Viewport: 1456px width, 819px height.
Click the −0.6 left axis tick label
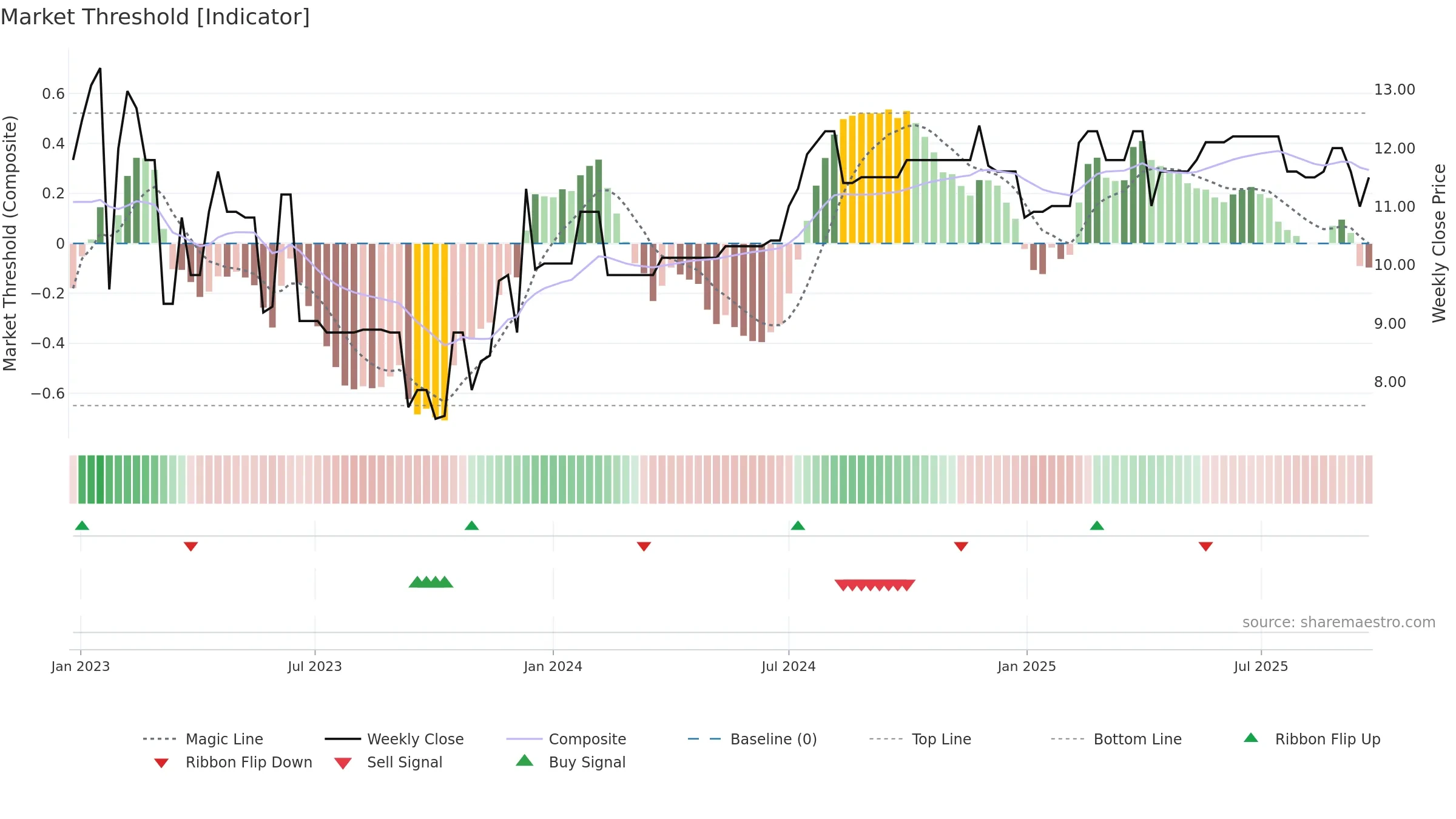48,394
